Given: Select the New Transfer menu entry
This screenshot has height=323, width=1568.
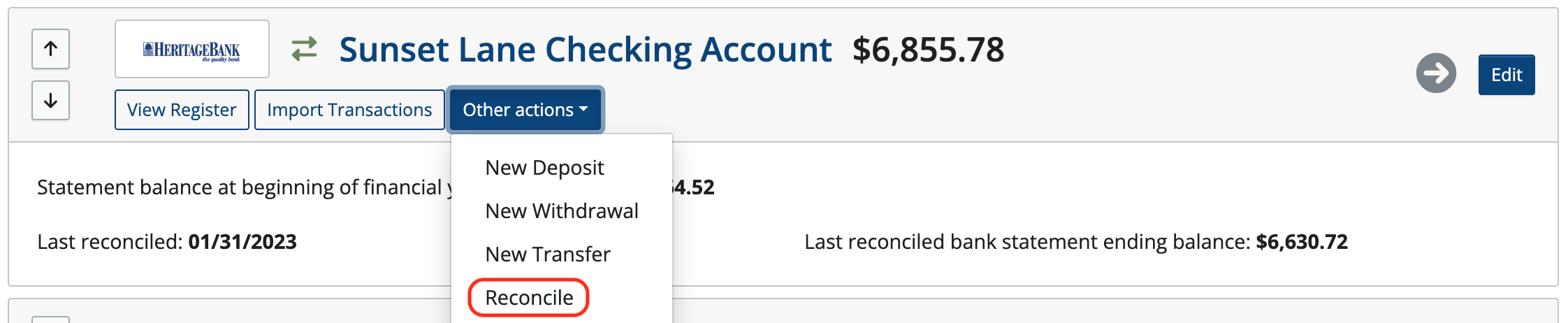Looking at the screenshot, I should 548,254.
